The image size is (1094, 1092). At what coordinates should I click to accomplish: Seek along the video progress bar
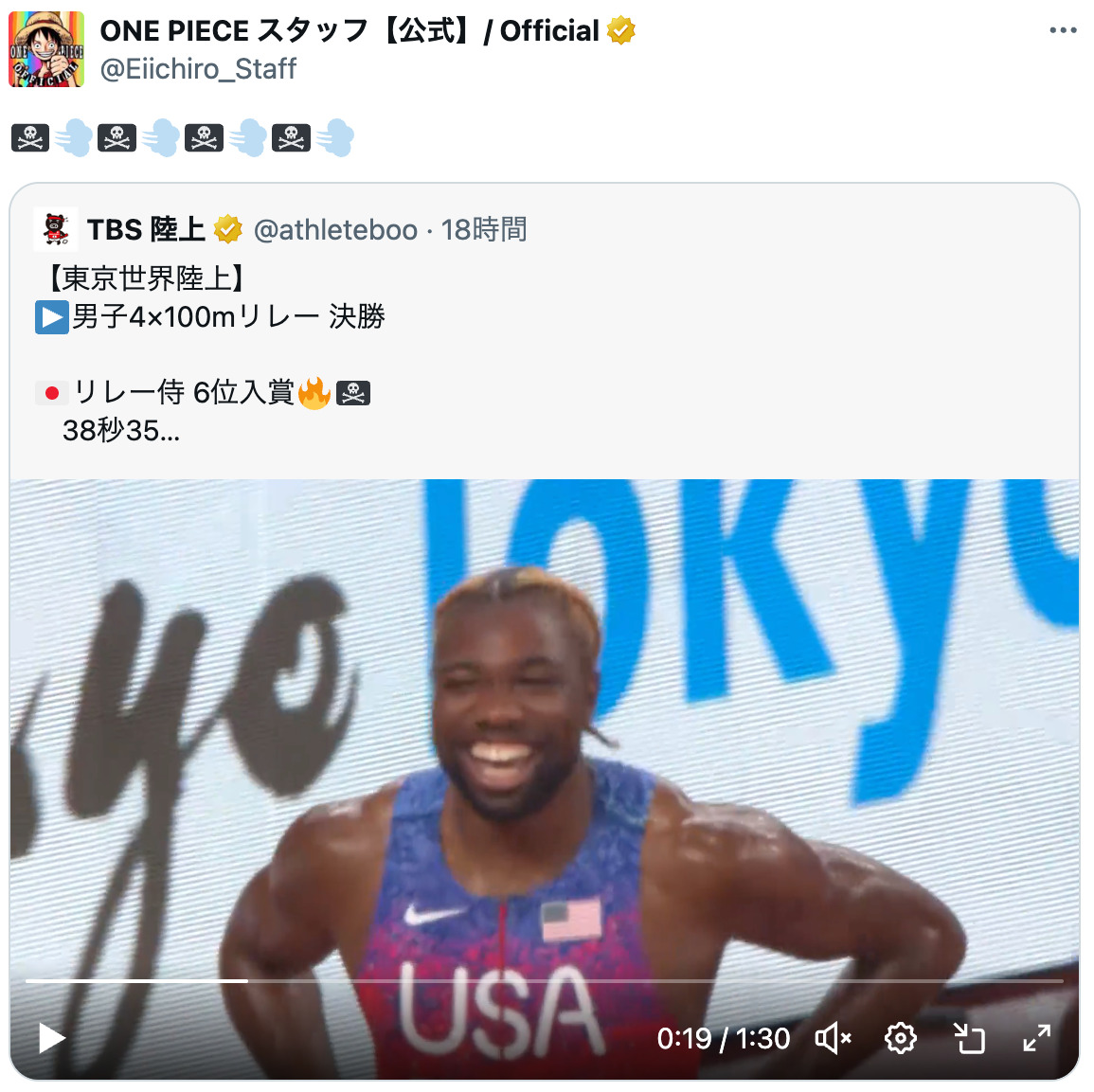[x=545, y=980]
